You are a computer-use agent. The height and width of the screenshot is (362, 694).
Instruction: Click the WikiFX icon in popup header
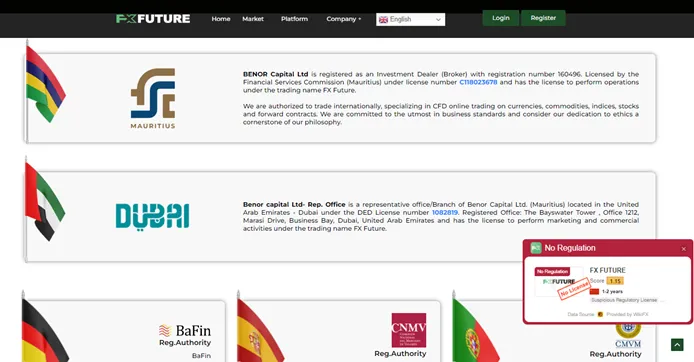click(536, 248)
